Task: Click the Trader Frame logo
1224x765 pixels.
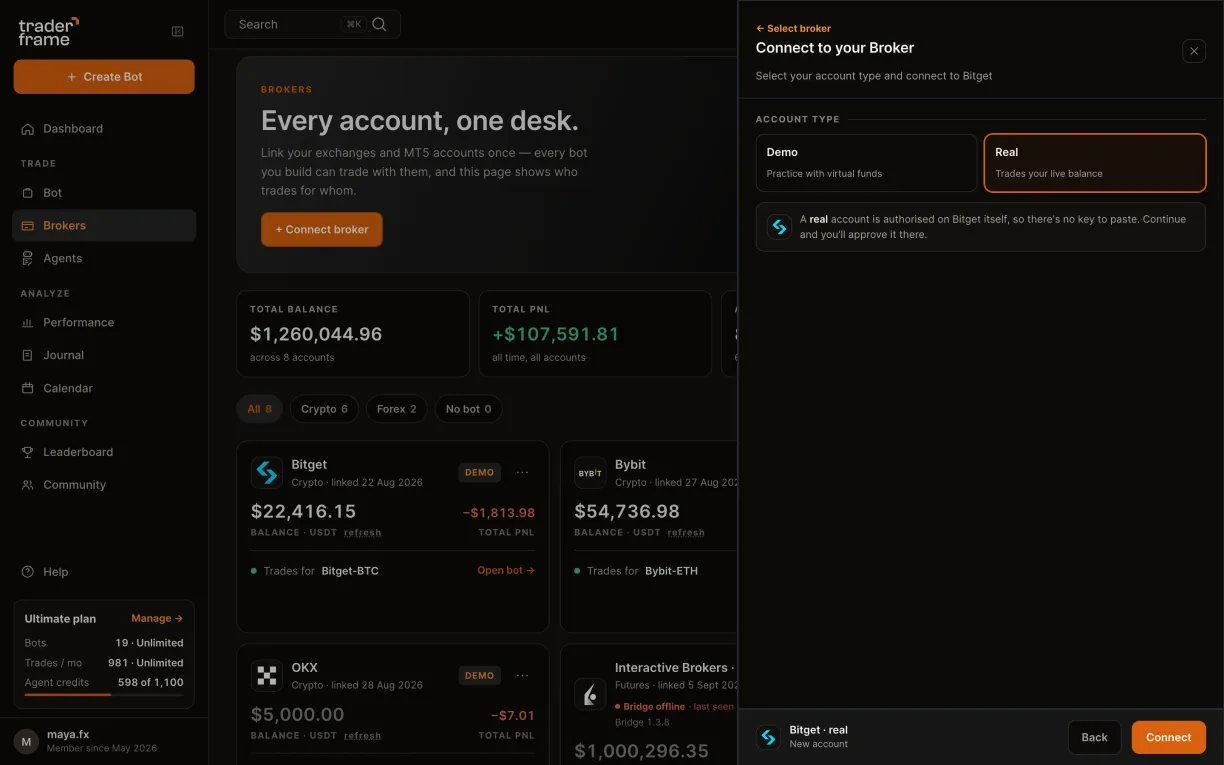Action: [x=48, y=31]
